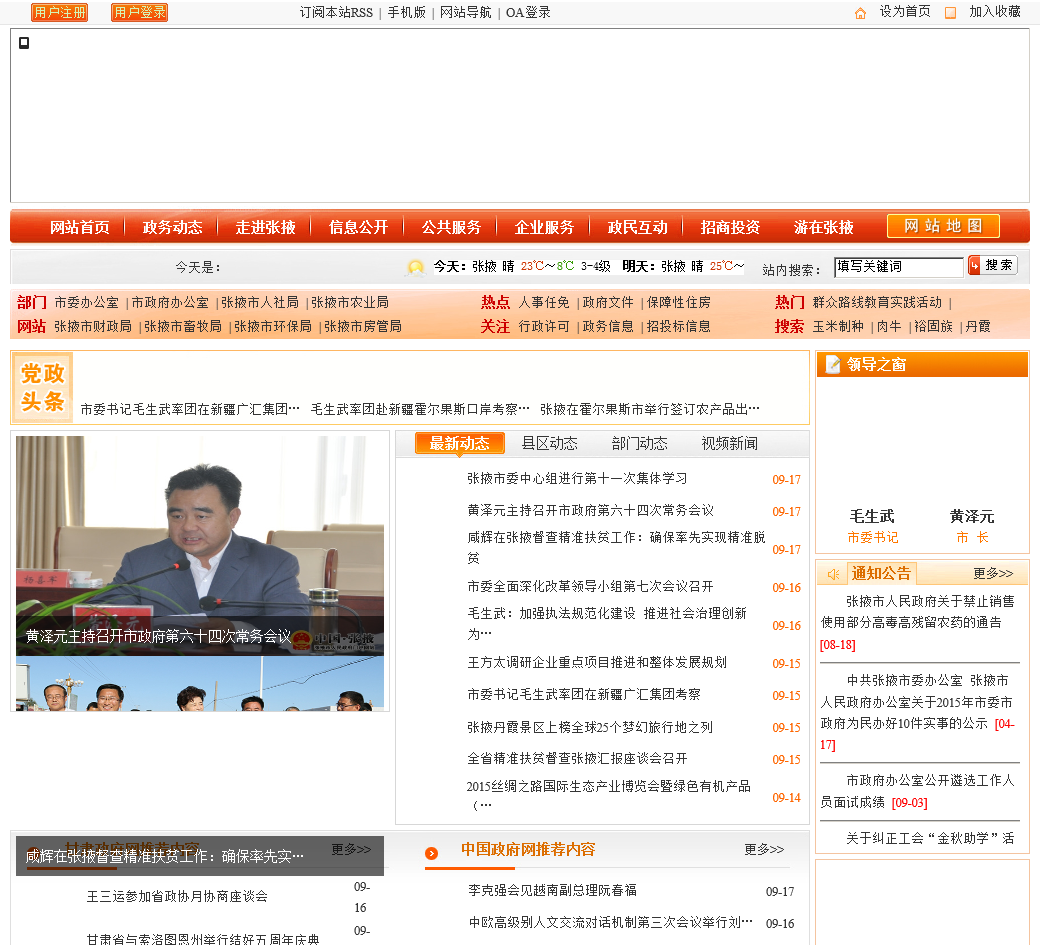Image resolution: width=1040 pixels, height=945 pixels.
Task: Click the 黄泽元 meeting news slideshow photo
Action: click(200, 545)
